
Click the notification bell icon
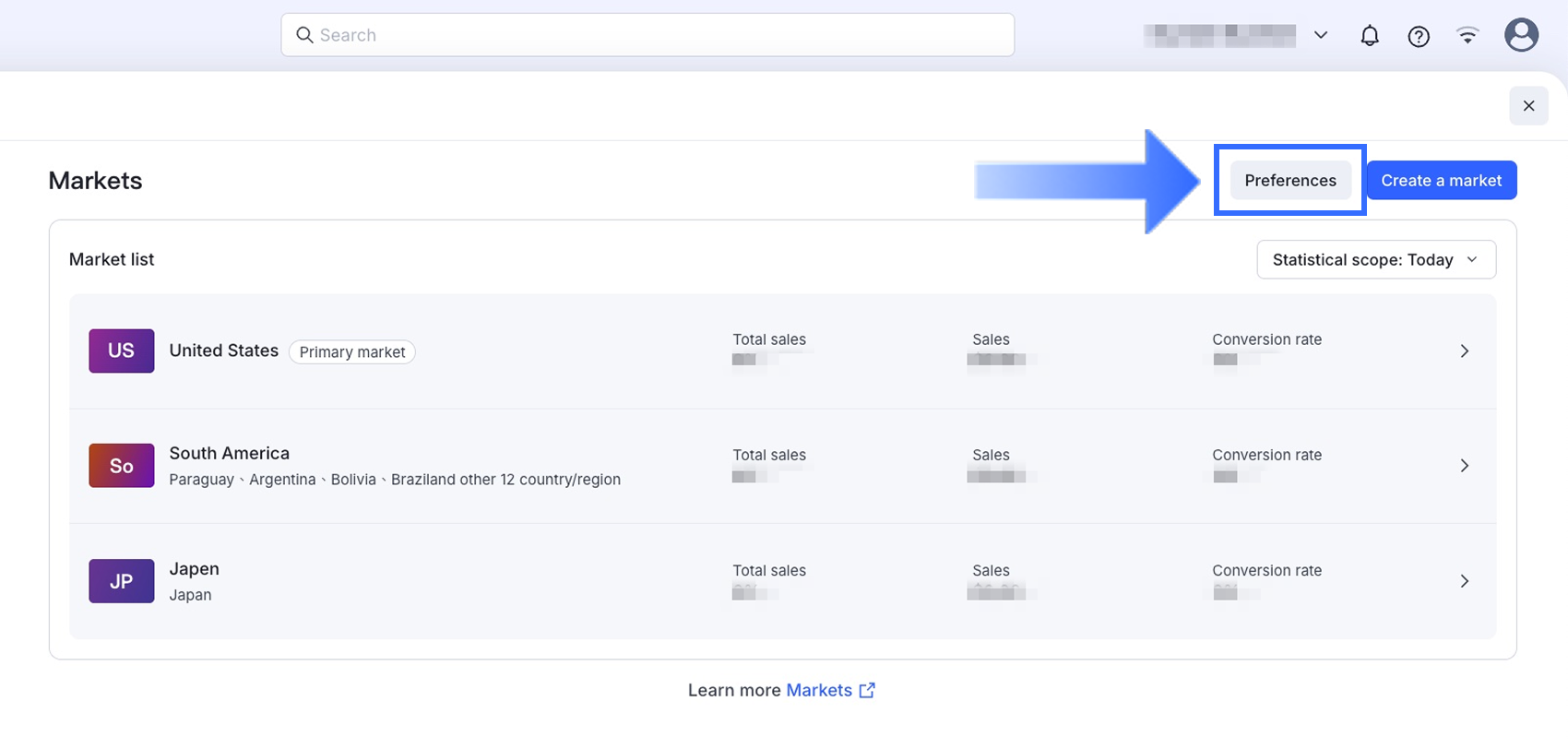coord(1370,36)
